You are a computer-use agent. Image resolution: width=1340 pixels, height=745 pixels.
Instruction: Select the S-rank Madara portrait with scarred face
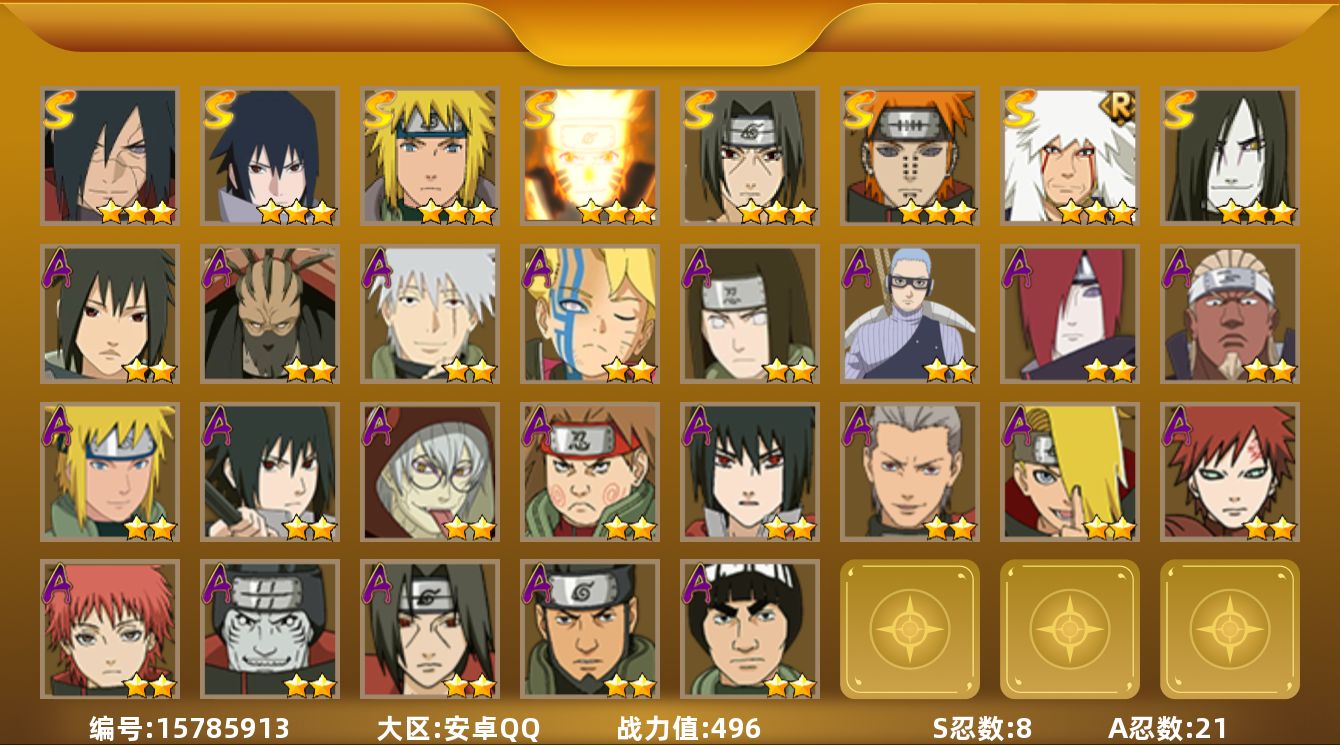point(110,155)
